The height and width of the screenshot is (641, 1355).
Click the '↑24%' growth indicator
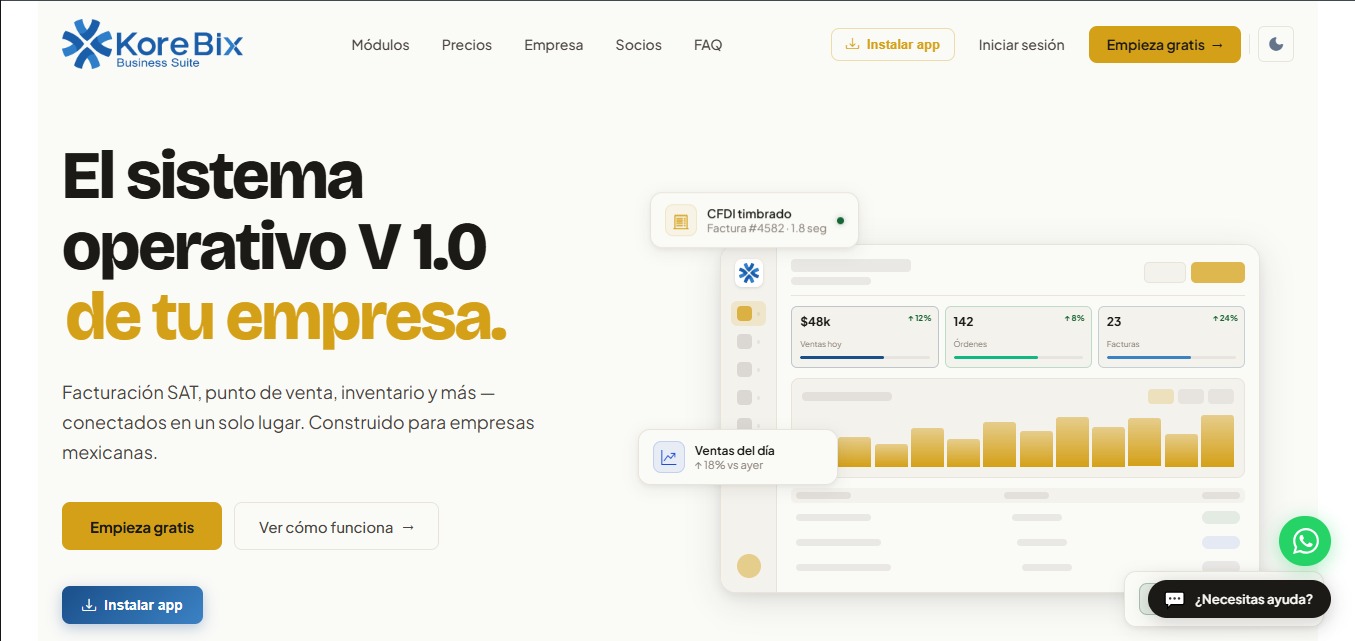click(x=1225, y=318)
